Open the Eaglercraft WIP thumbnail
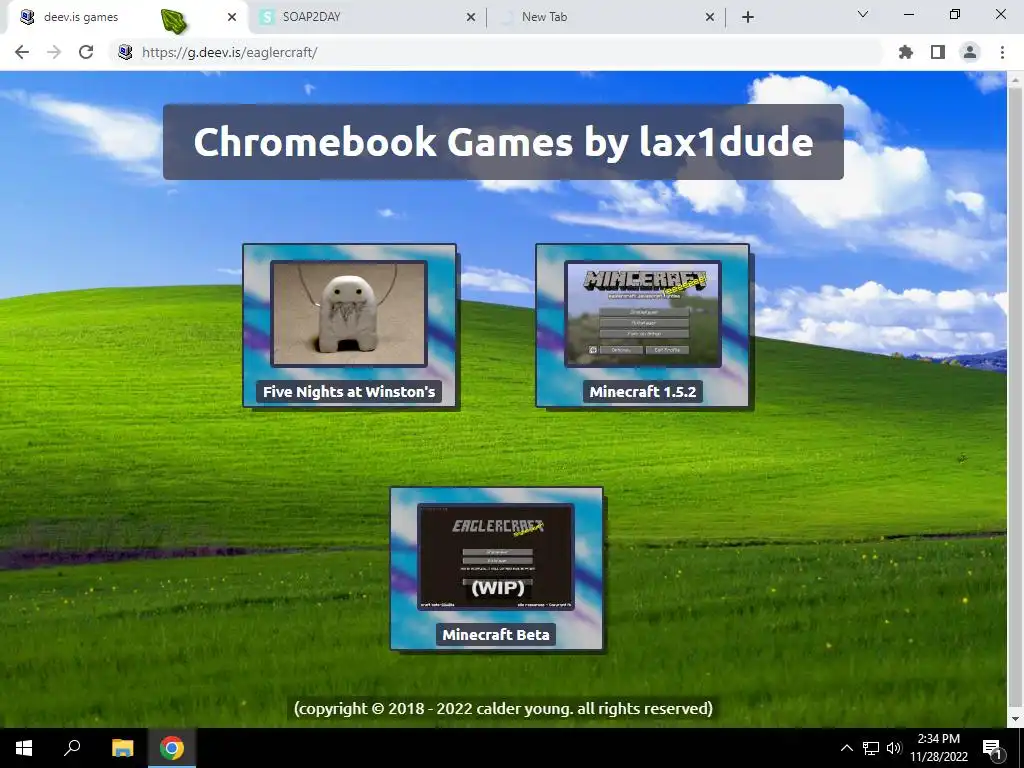The height and width of the screenshot is (768, 1024). pos(496,557)
